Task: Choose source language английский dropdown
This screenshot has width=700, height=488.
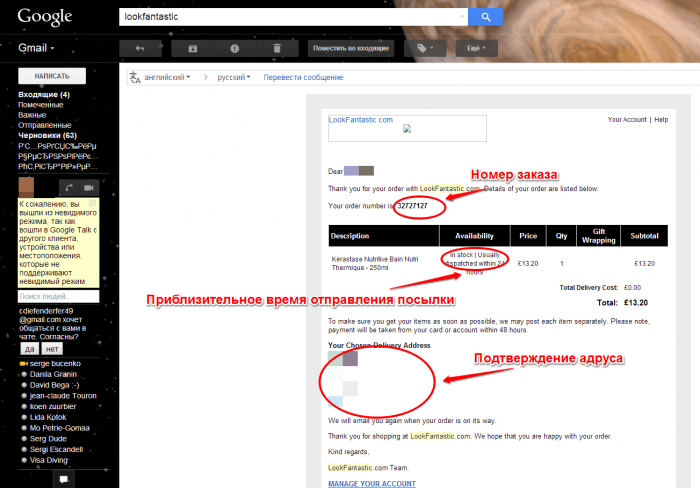Action: click(x=167, y=77)
